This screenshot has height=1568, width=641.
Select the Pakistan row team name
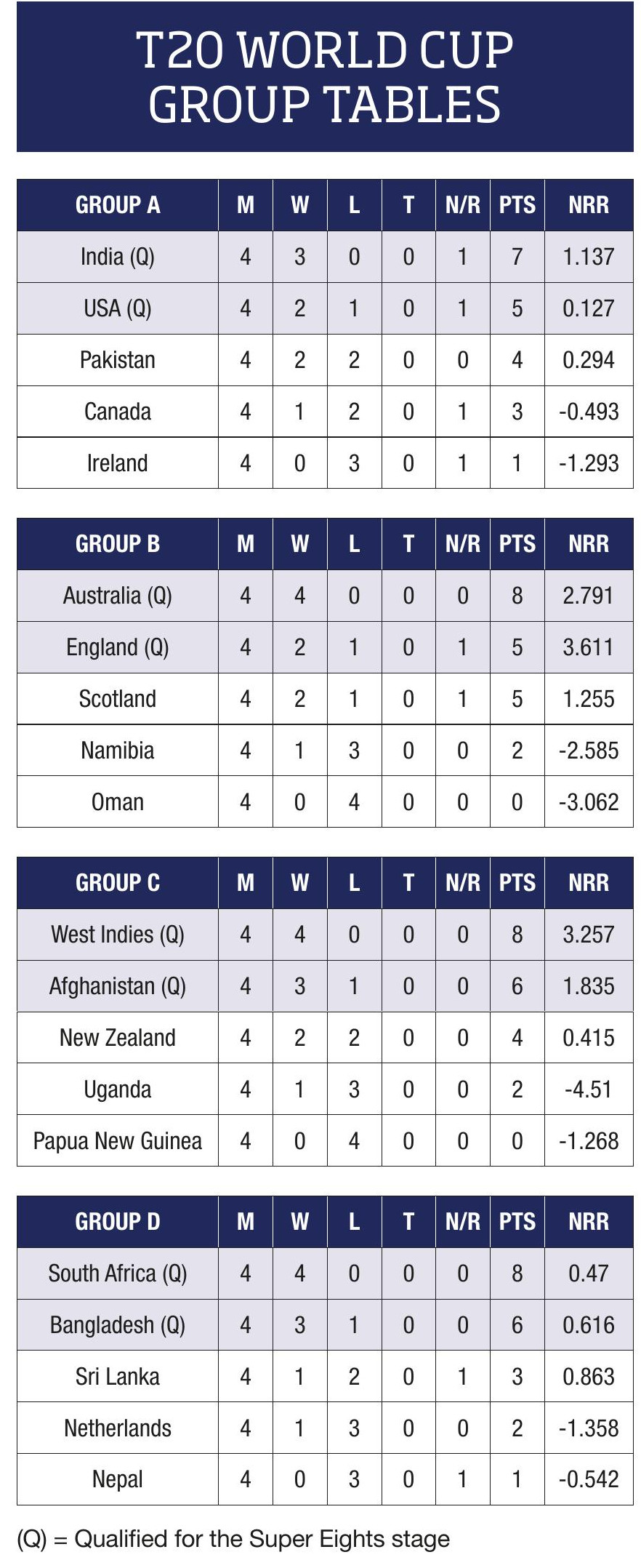coord(118,360)
